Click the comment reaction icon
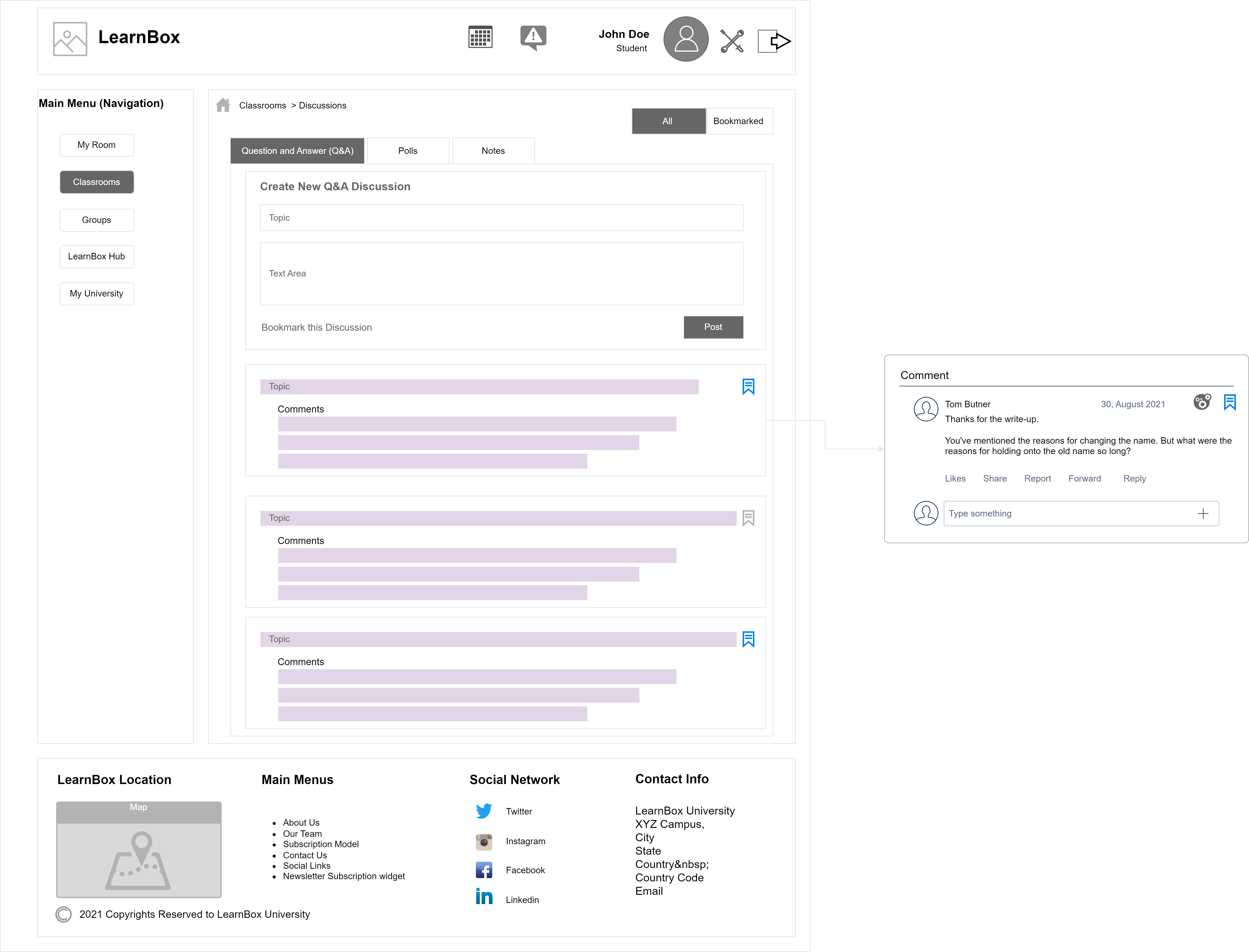Viewport: 1249px width, 952px height. (x=1201, y=402)
